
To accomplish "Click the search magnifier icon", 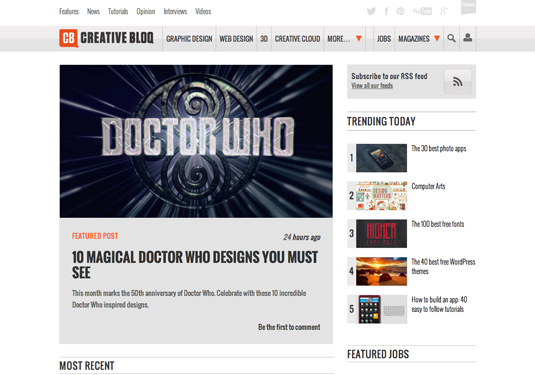I will pos(451,38).
